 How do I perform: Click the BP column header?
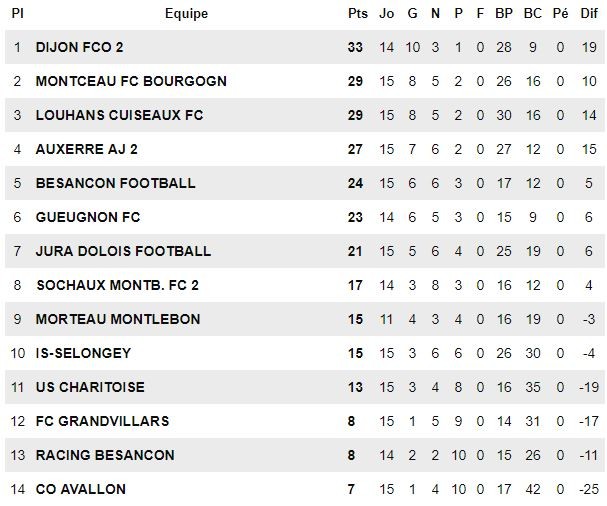pos(504,14)
